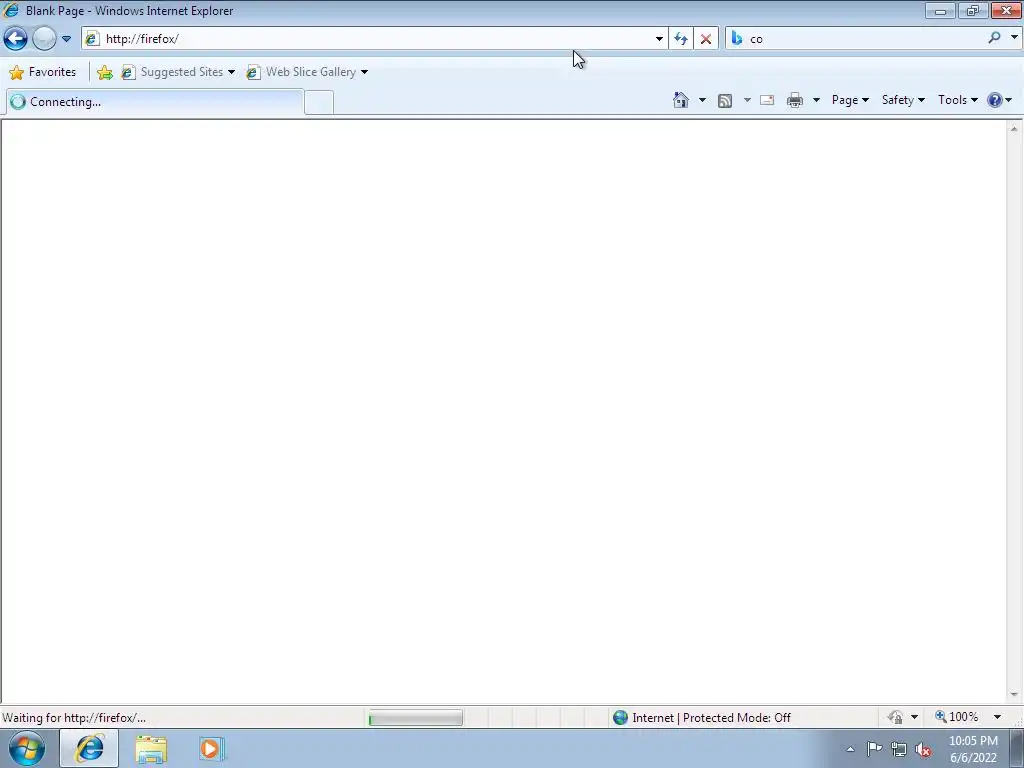Click the RSS Feeds icon
Viewport: 1024px width, 768px height.
tap(725, 100)
